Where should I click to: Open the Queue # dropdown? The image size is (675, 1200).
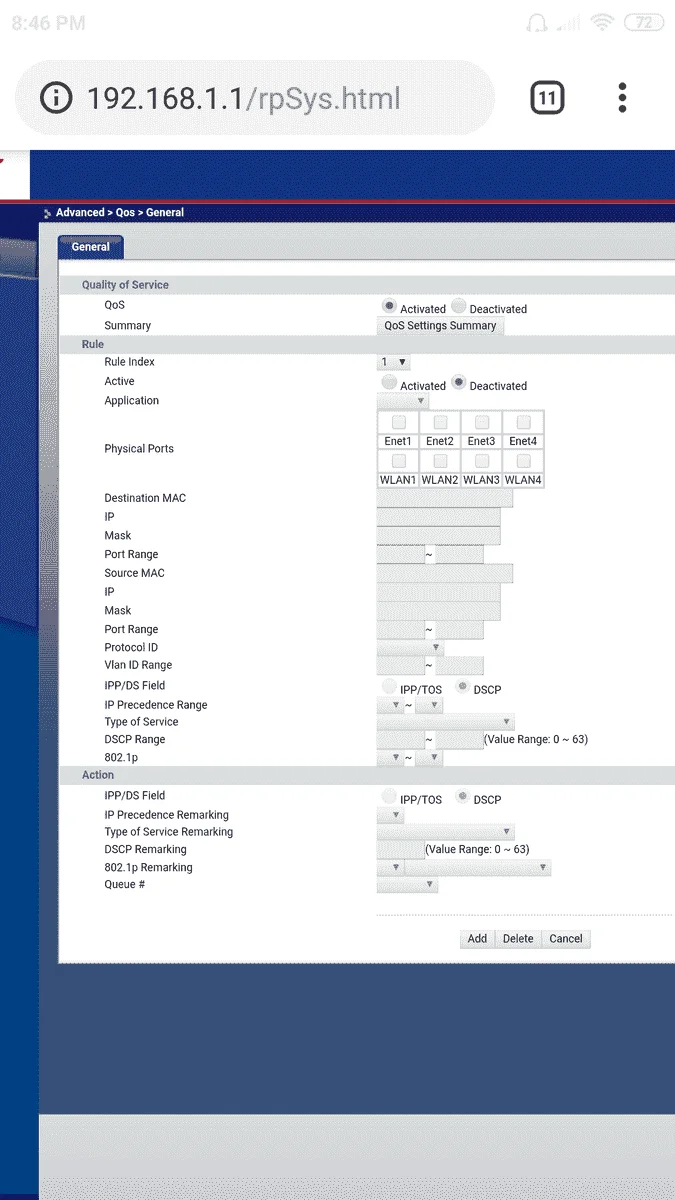pyautogui.click(x=407, y=885)
